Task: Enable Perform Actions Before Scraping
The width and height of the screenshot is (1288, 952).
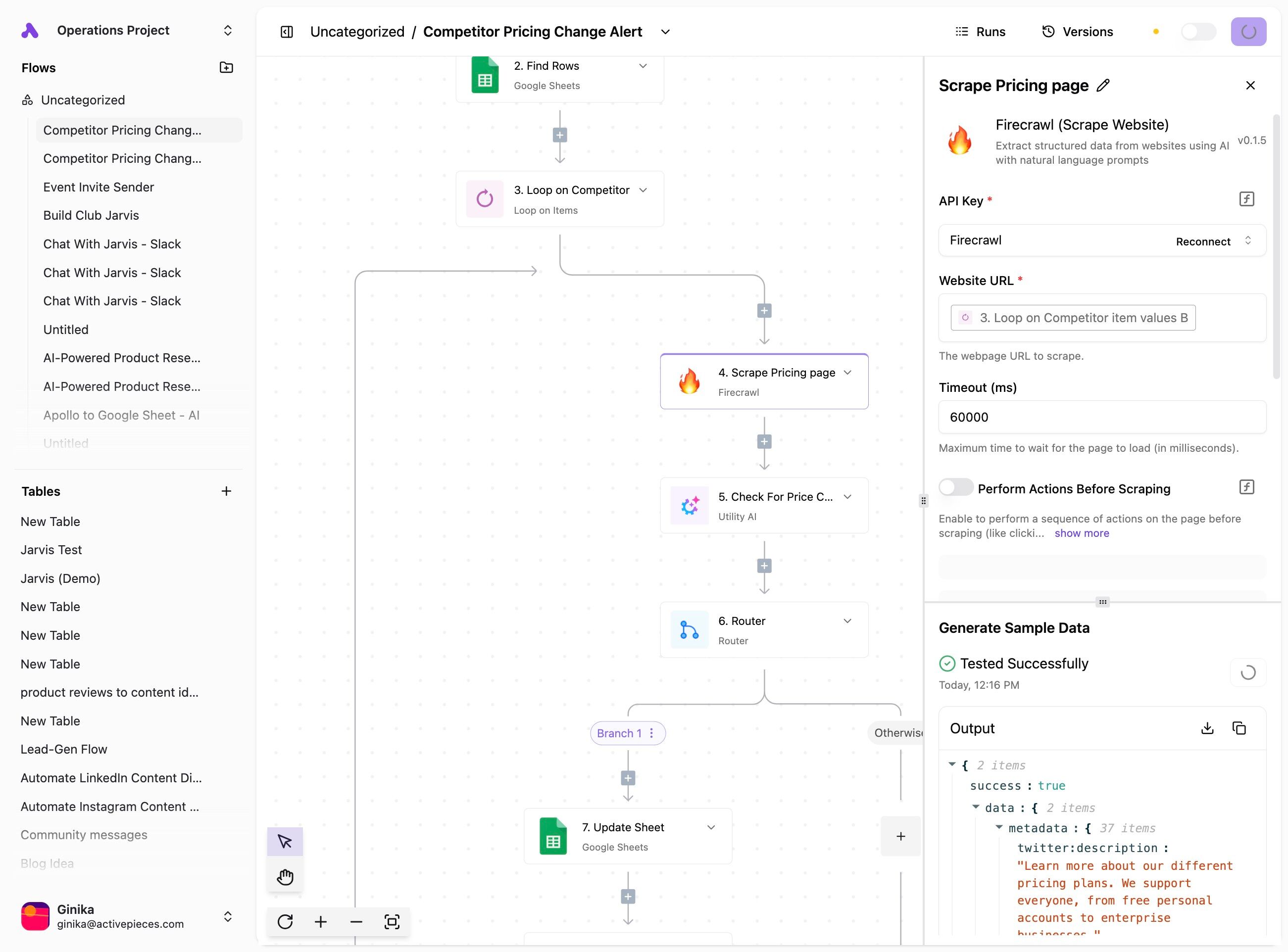Action: click(955, 487)
